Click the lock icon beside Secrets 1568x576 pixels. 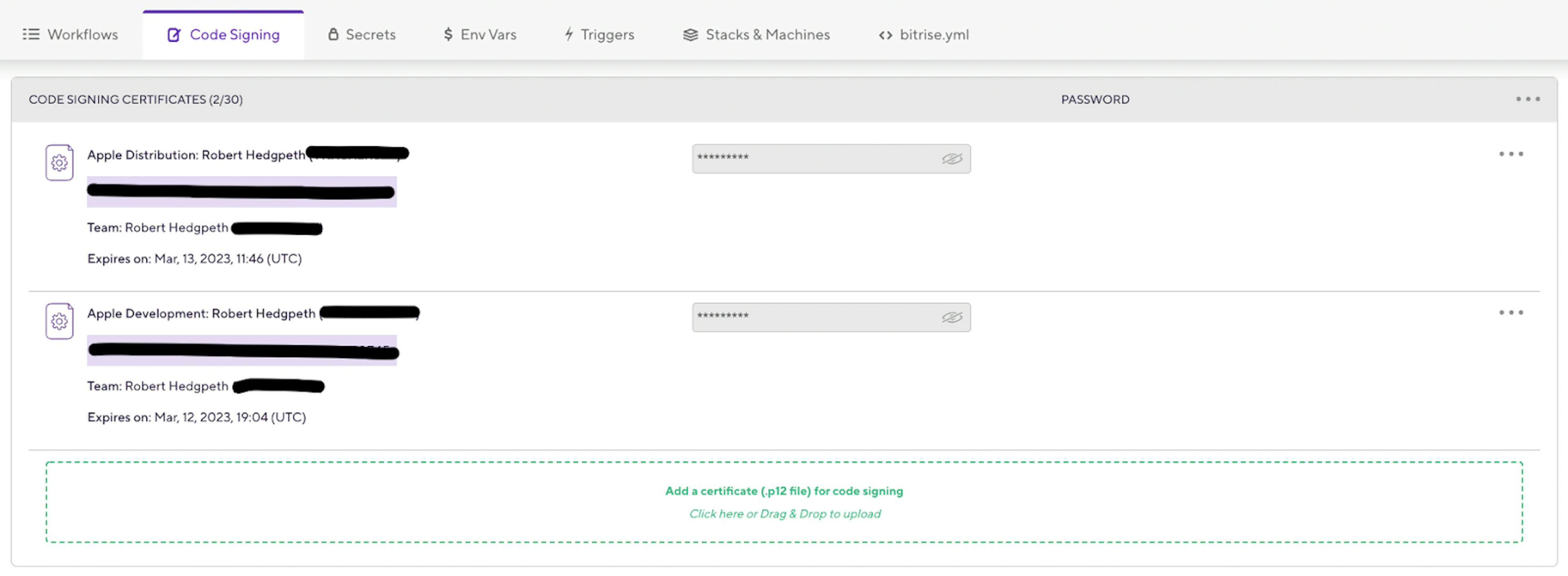(333, 35)
